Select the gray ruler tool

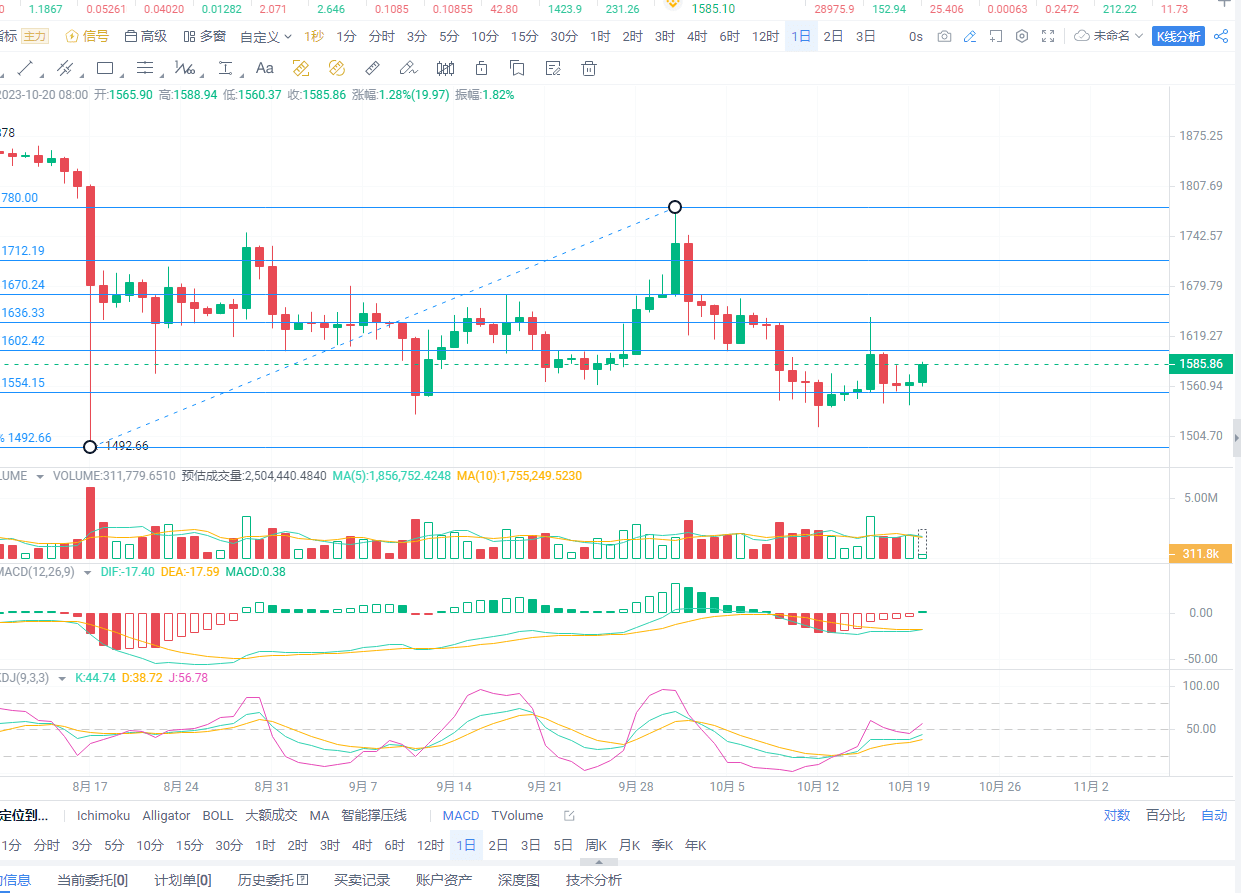[x=372, y=68]
